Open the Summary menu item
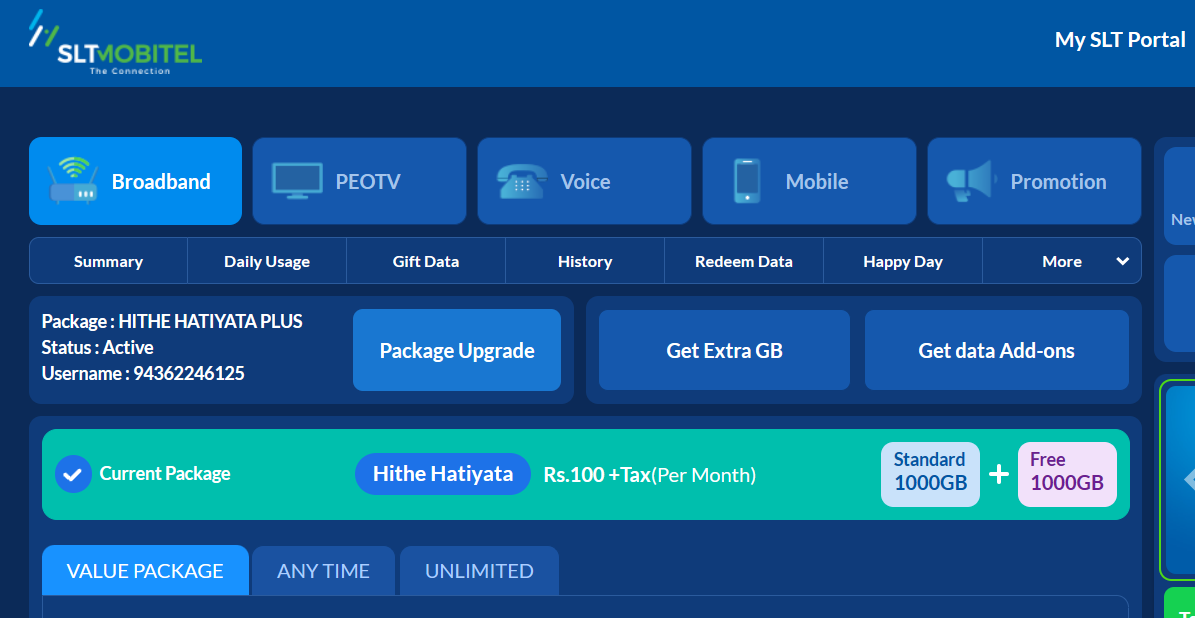Image resolution: width=1195 pixels, height=618 pixels. point(108,261)
